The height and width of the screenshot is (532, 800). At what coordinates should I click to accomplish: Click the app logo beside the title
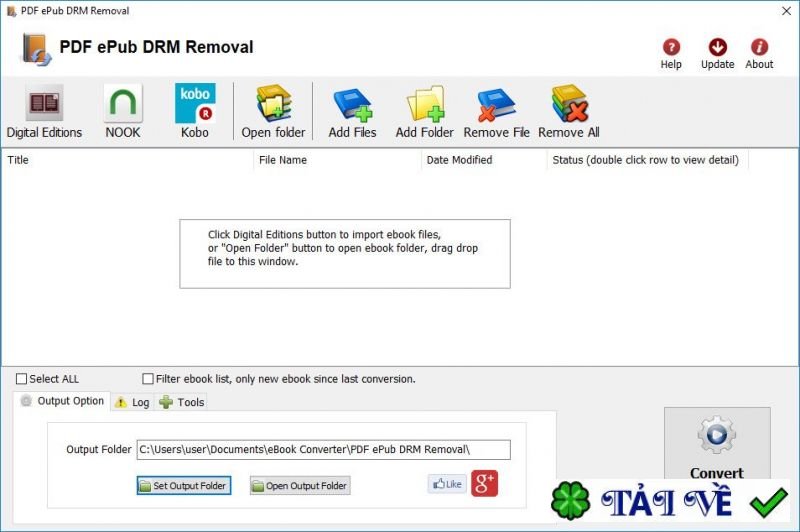pos(36,49)
